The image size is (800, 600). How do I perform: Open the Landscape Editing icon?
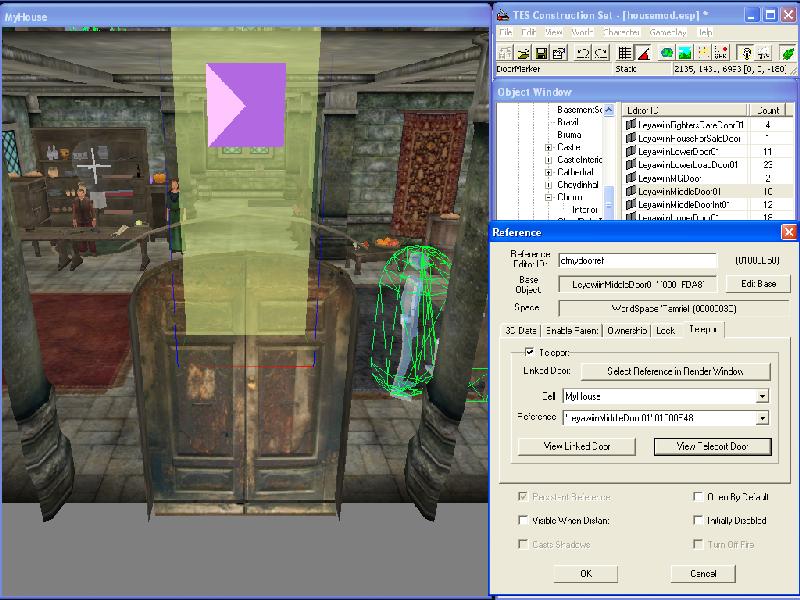coord(685,53)
